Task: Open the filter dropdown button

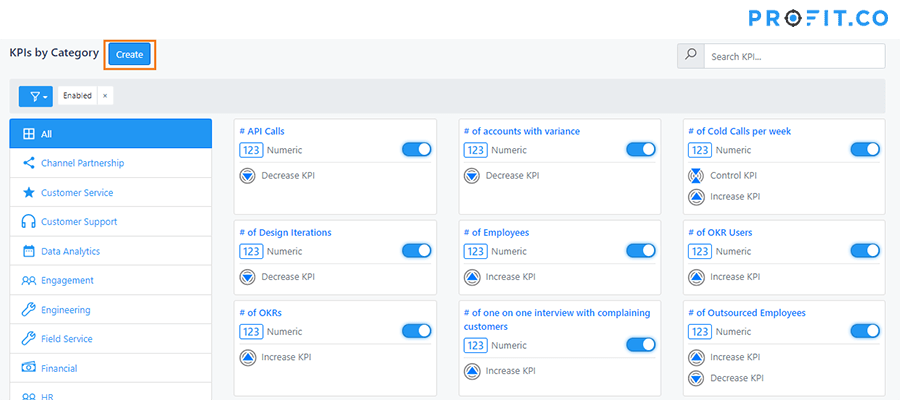Action: 36,96
